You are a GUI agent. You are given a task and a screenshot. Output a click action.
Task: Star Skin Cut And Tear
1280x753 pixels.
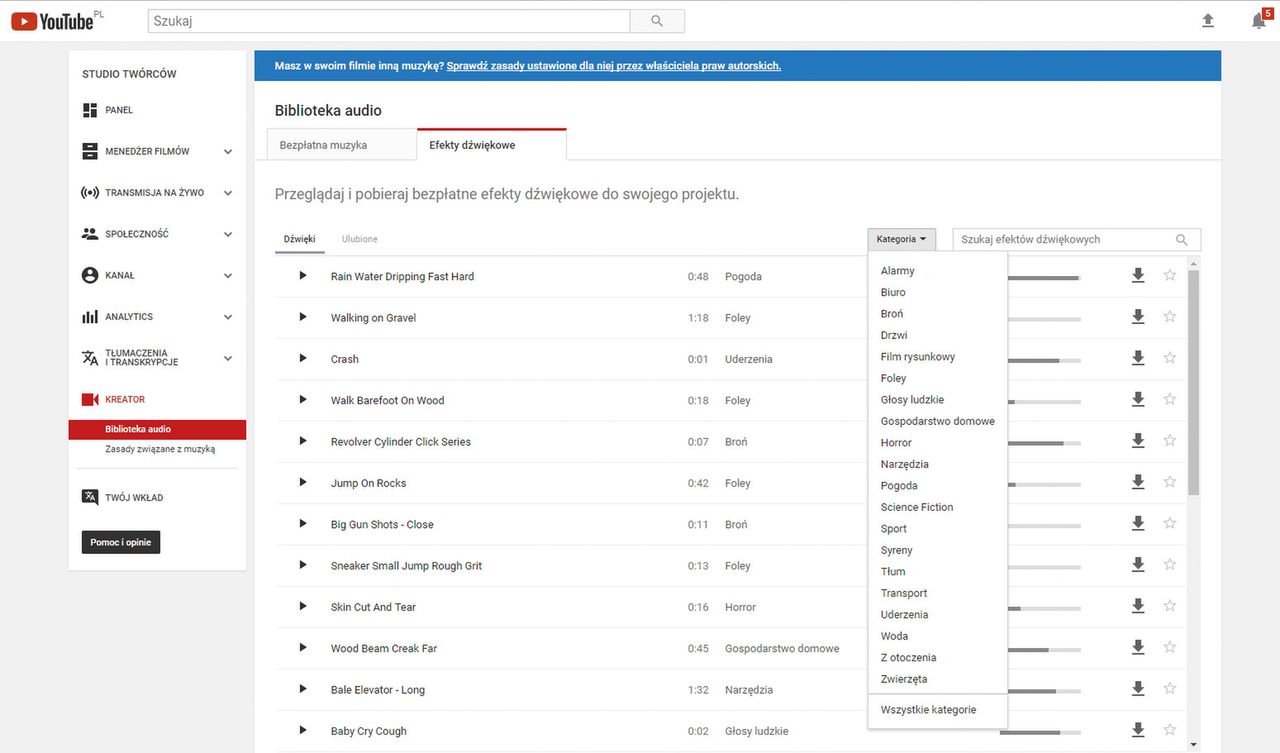pyautogui.click(x=1170, y=606)
